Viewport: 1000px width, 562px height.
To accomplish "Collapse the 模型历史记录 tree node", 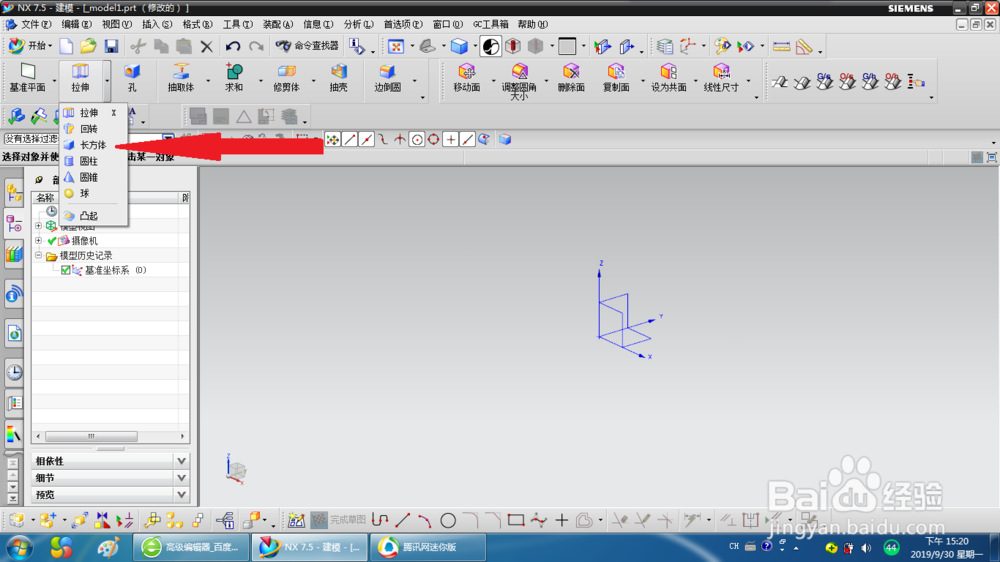I will [38, 255].
